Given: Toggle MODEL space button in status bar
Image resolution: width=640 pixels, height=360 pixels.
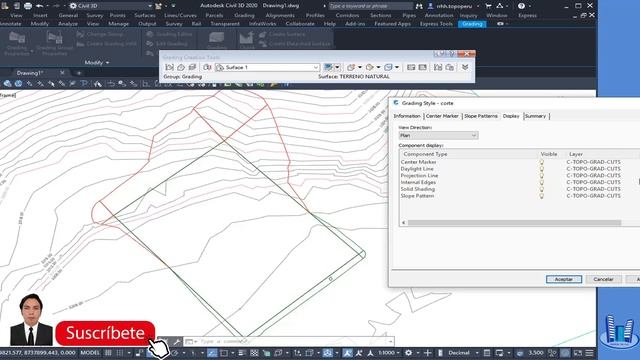Looking at the screenshot, I should pyautogui.click(x=90, y=353).
